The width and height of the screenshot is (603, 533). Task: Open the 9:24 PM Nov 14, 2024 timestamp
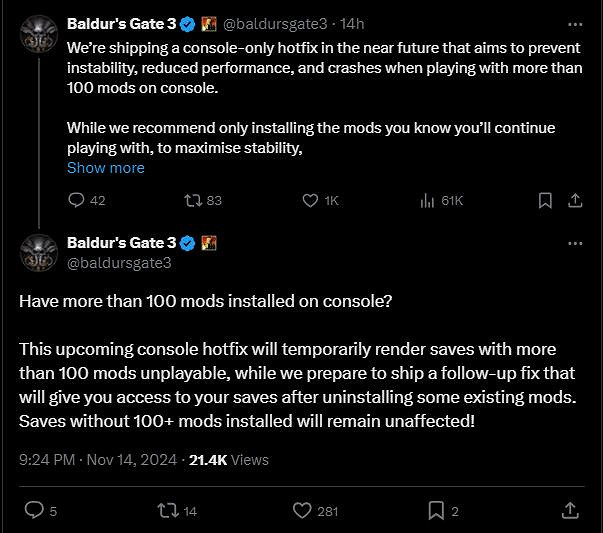click(97, 460)
